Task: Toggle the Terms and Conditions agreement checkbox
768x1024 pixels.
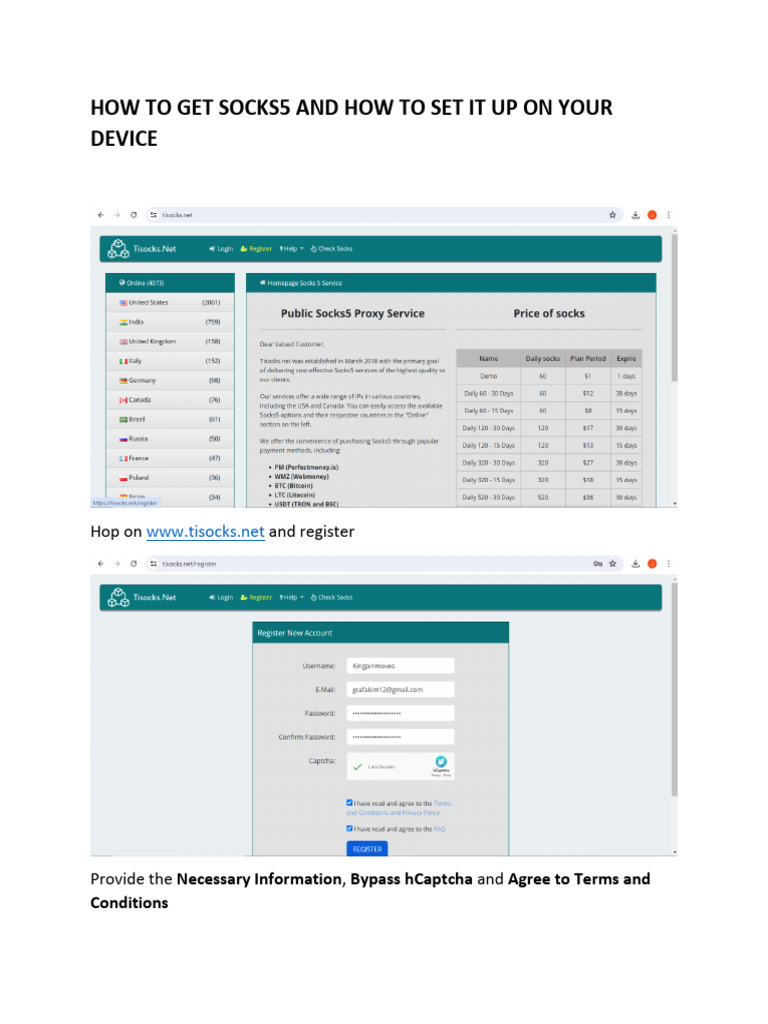Action: [x=349, y=803]
